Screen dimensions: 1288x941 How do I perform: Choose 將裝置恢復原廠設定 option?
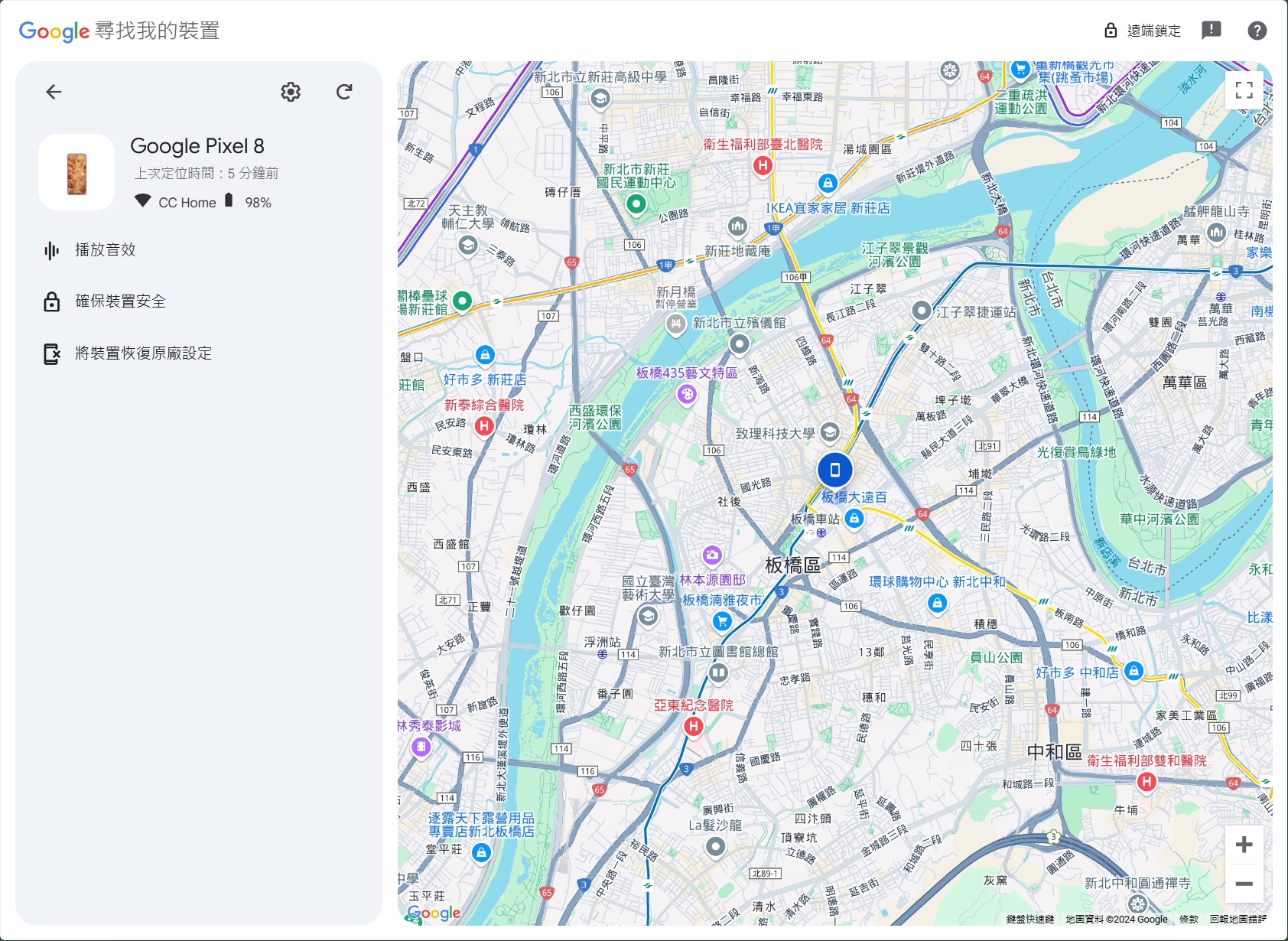[x=128, y=353]
